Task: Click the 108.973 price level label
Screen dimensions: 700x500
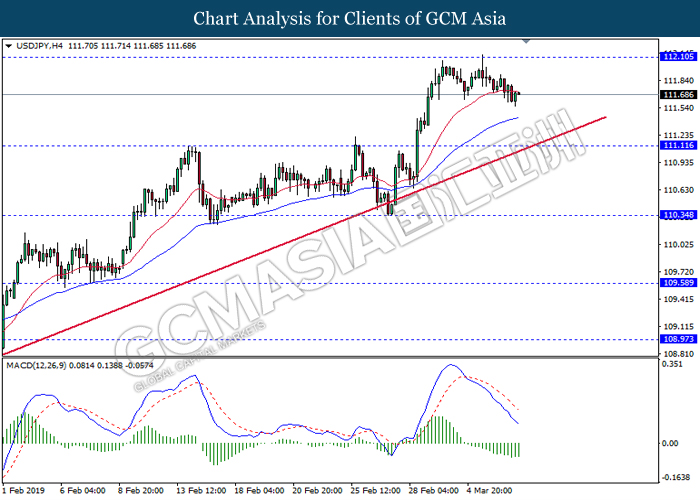Action: (678, 339)
